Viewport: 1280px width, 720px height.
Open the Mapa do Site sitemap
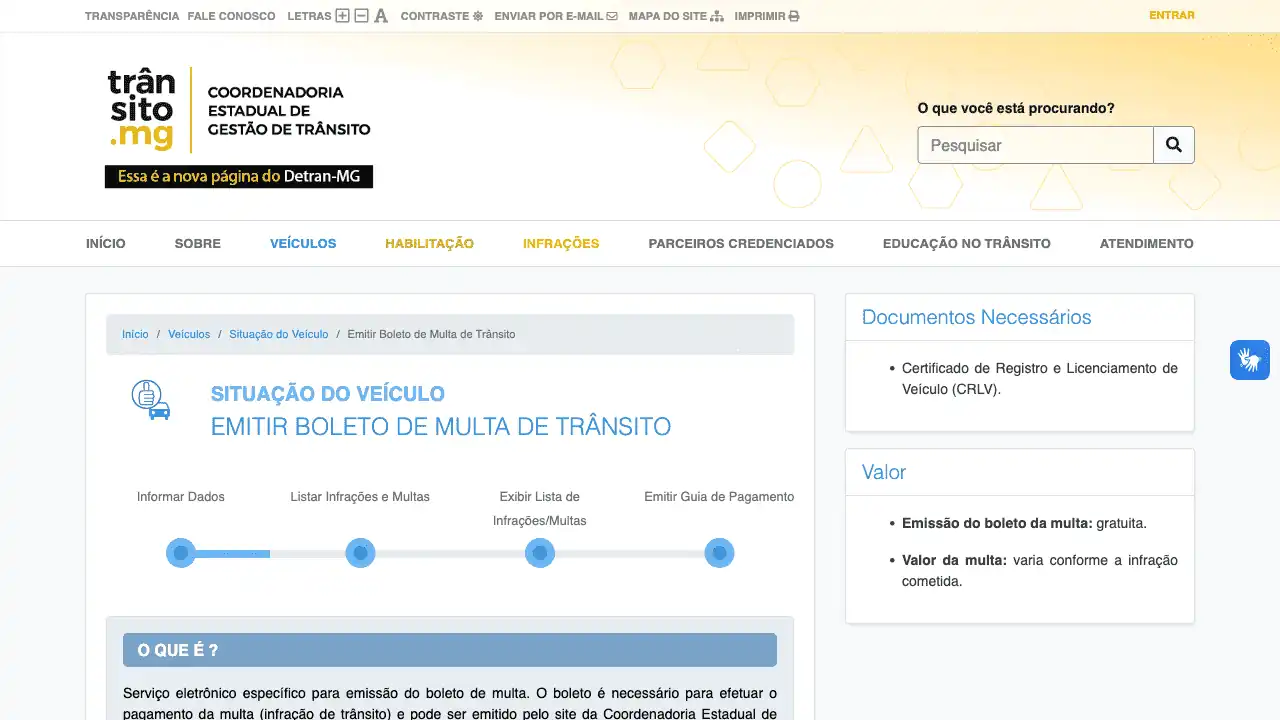point(675,16)
